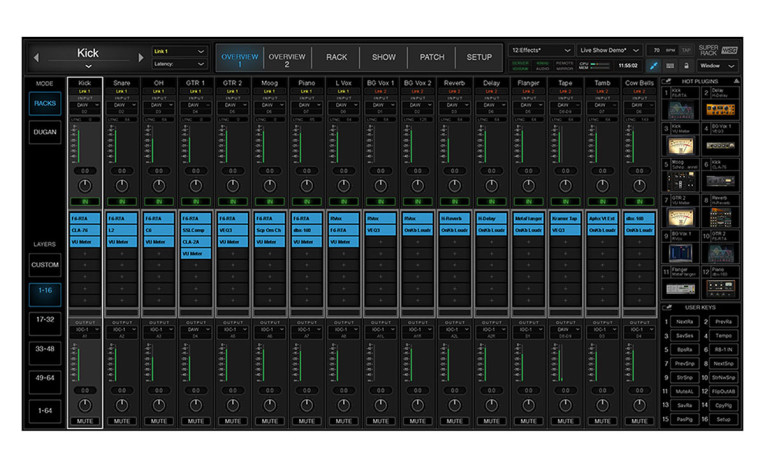Add plugin in Tape rack's first empty slot
Viewport: 765px width, 456px height.
pos(565,242)
